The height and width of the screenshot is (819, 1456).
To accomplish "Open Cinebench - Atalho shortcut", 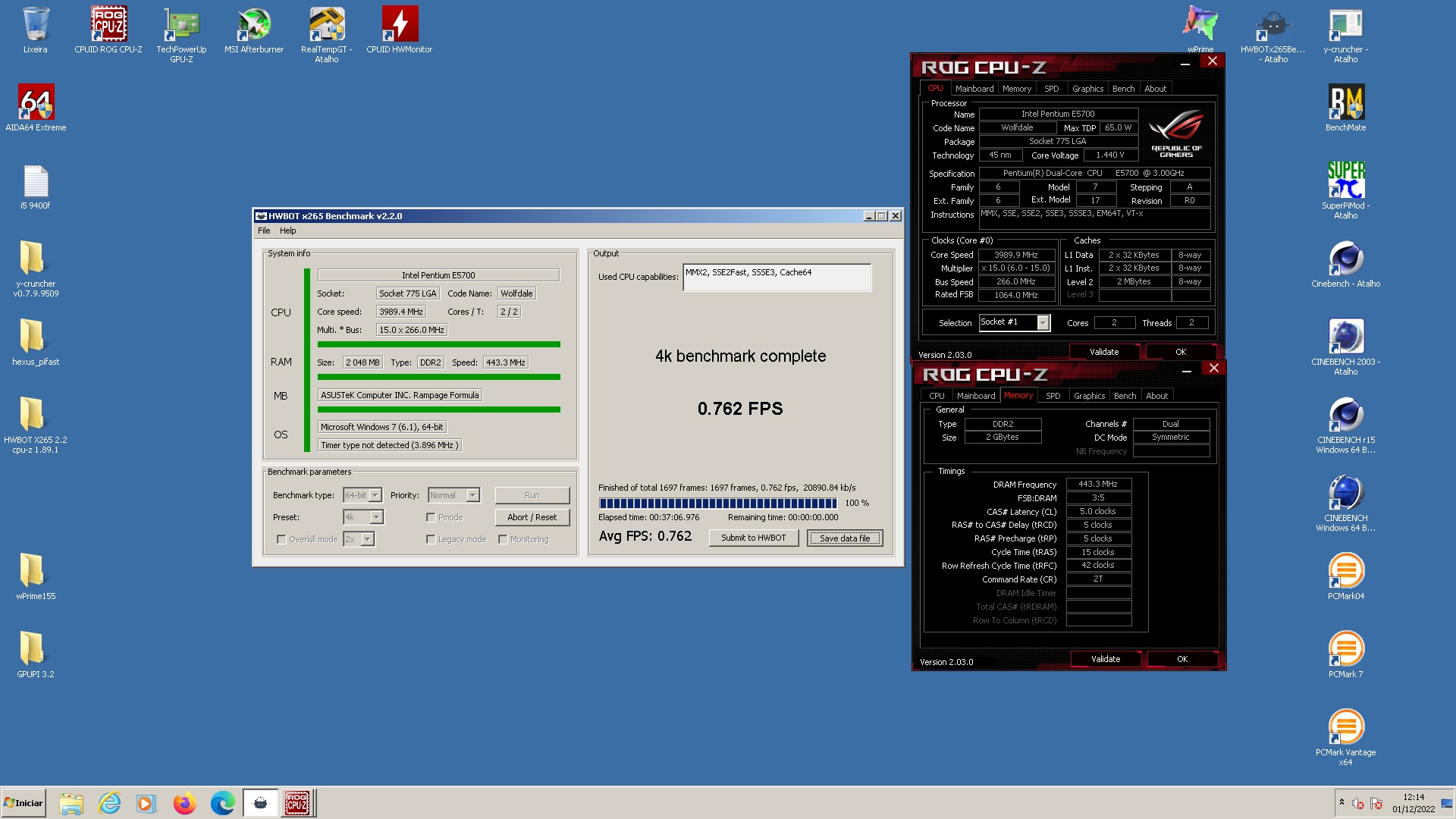I will click(x=1346, y=265).
